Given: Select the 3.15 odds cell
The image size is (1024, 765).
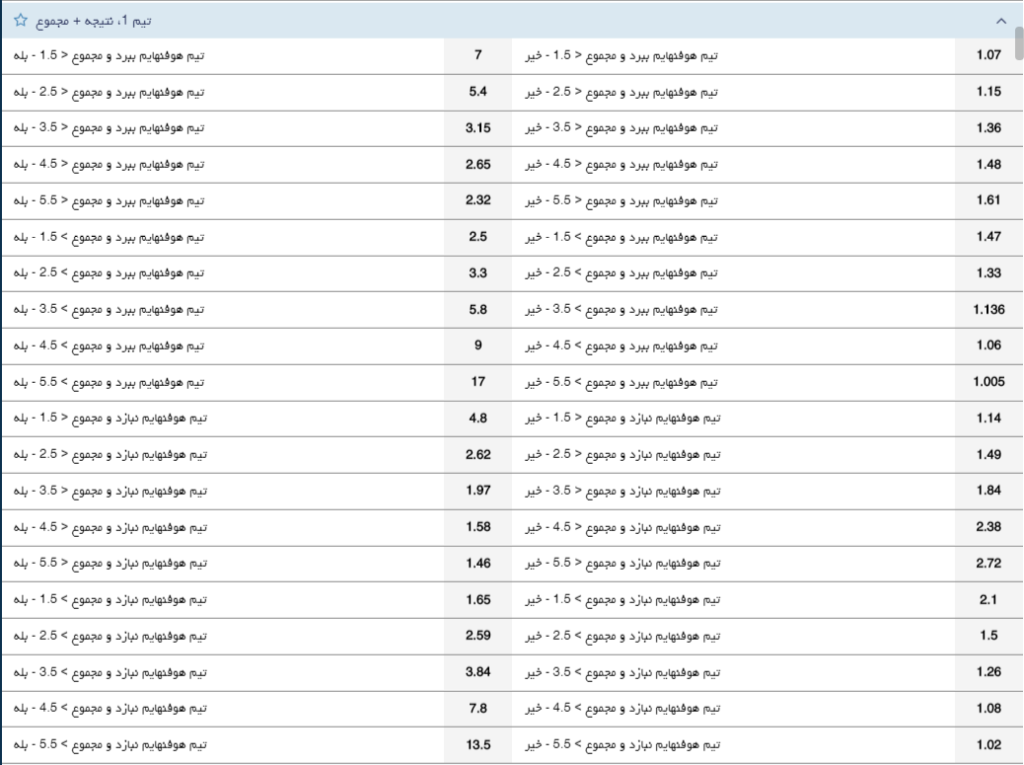Looking at the screenshot, I should tap(477, 128).
